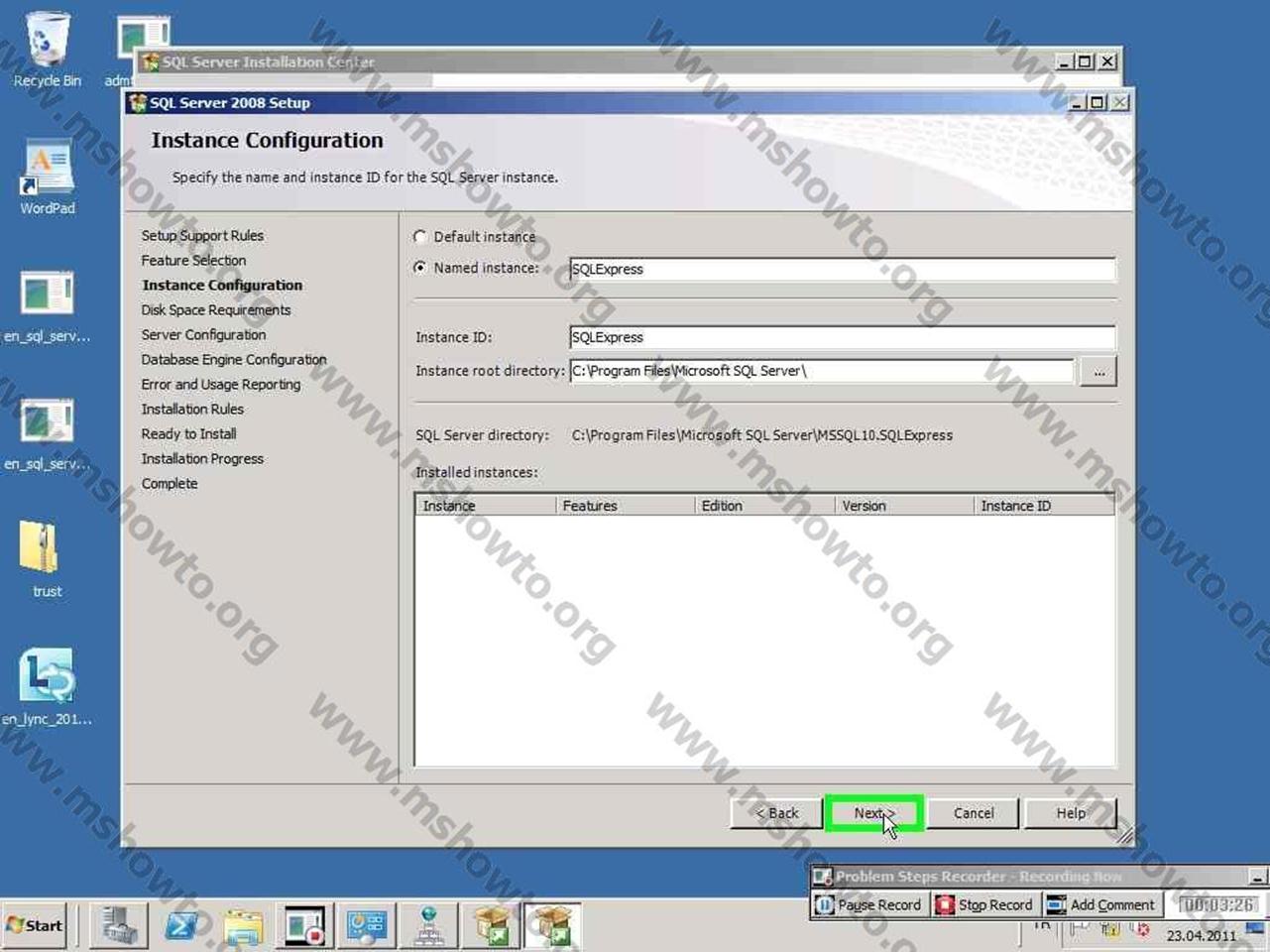Click the SQL Server 2008 Setup title bar icon
1270x952 pixels.
[x=138, y=102]
